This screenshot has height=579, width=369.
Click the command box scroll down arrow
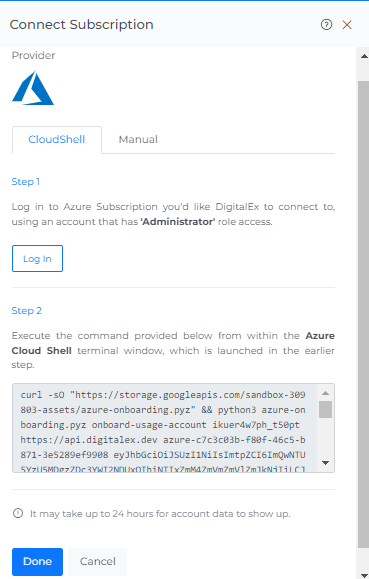[x=325, y=463]
